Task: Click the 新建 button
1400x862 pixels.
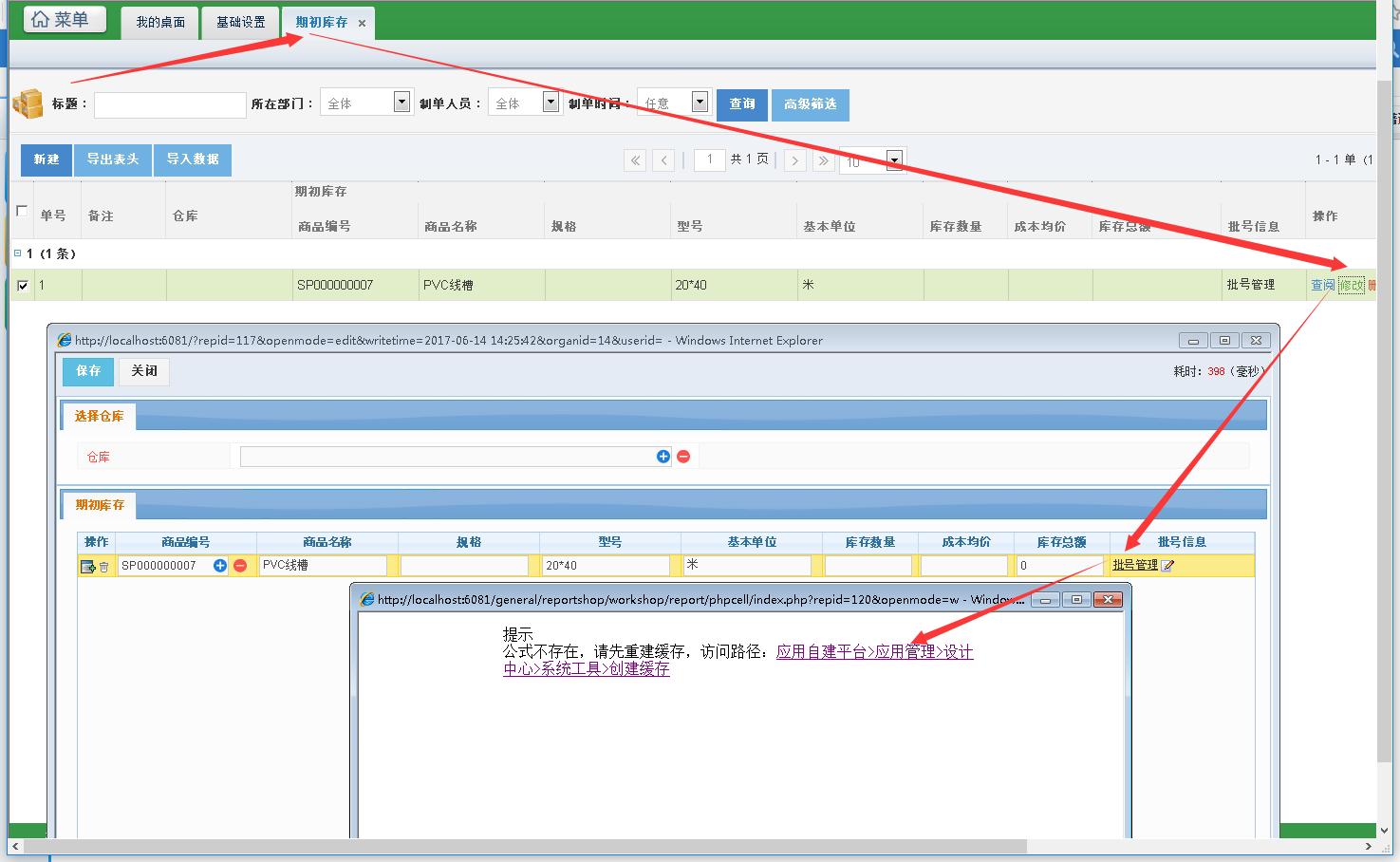Action: [47, 159]
